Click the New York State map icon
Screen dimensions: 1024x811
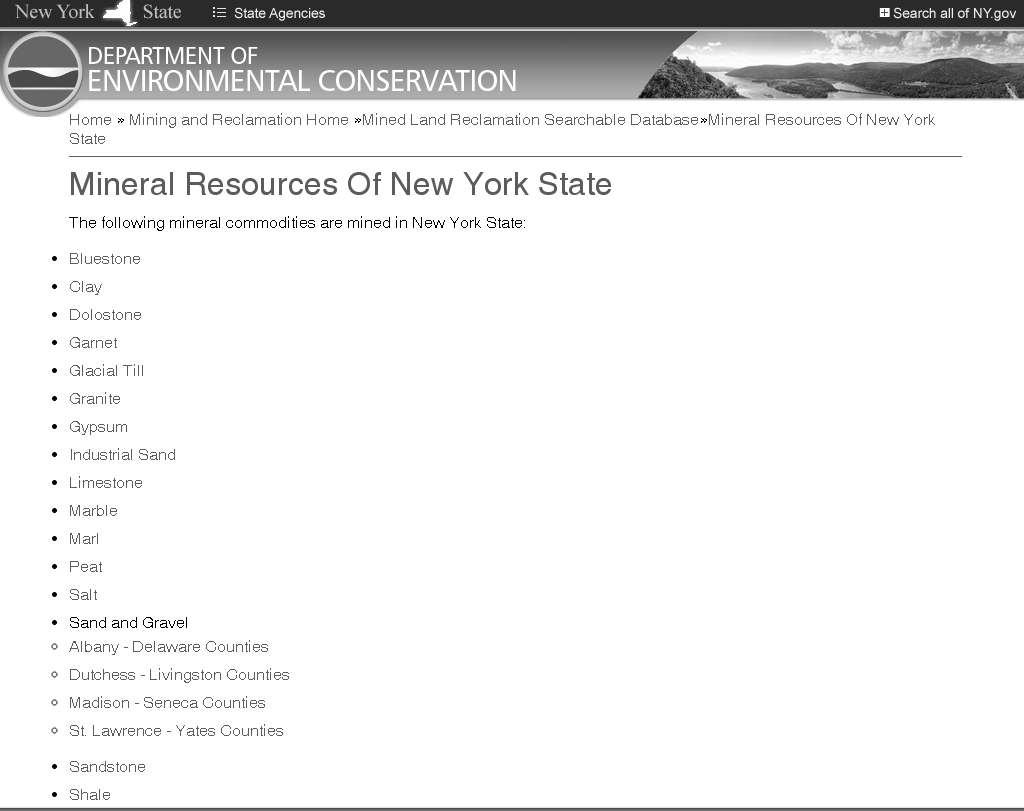point(119,14)
